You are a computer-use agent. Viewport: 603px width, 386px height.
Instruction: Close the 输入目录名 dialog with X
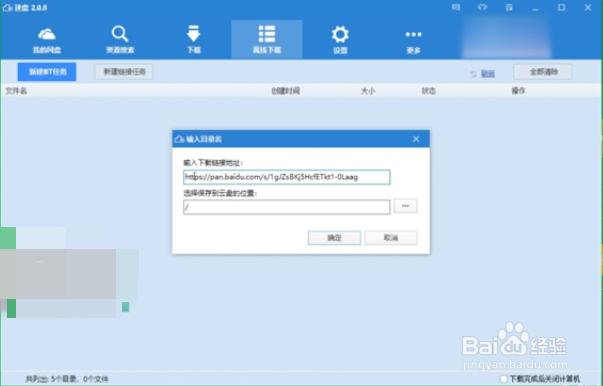[416, 139]
